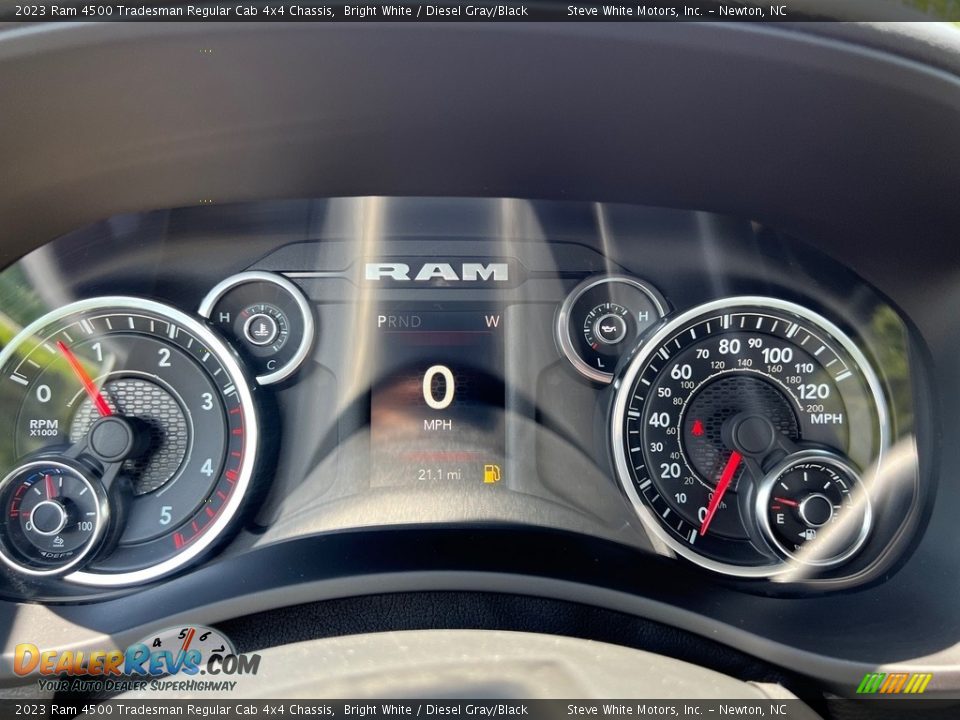Click the 21.1 mi range reading
The width and height of the screenshot is (960, 720).
(439, 474)
